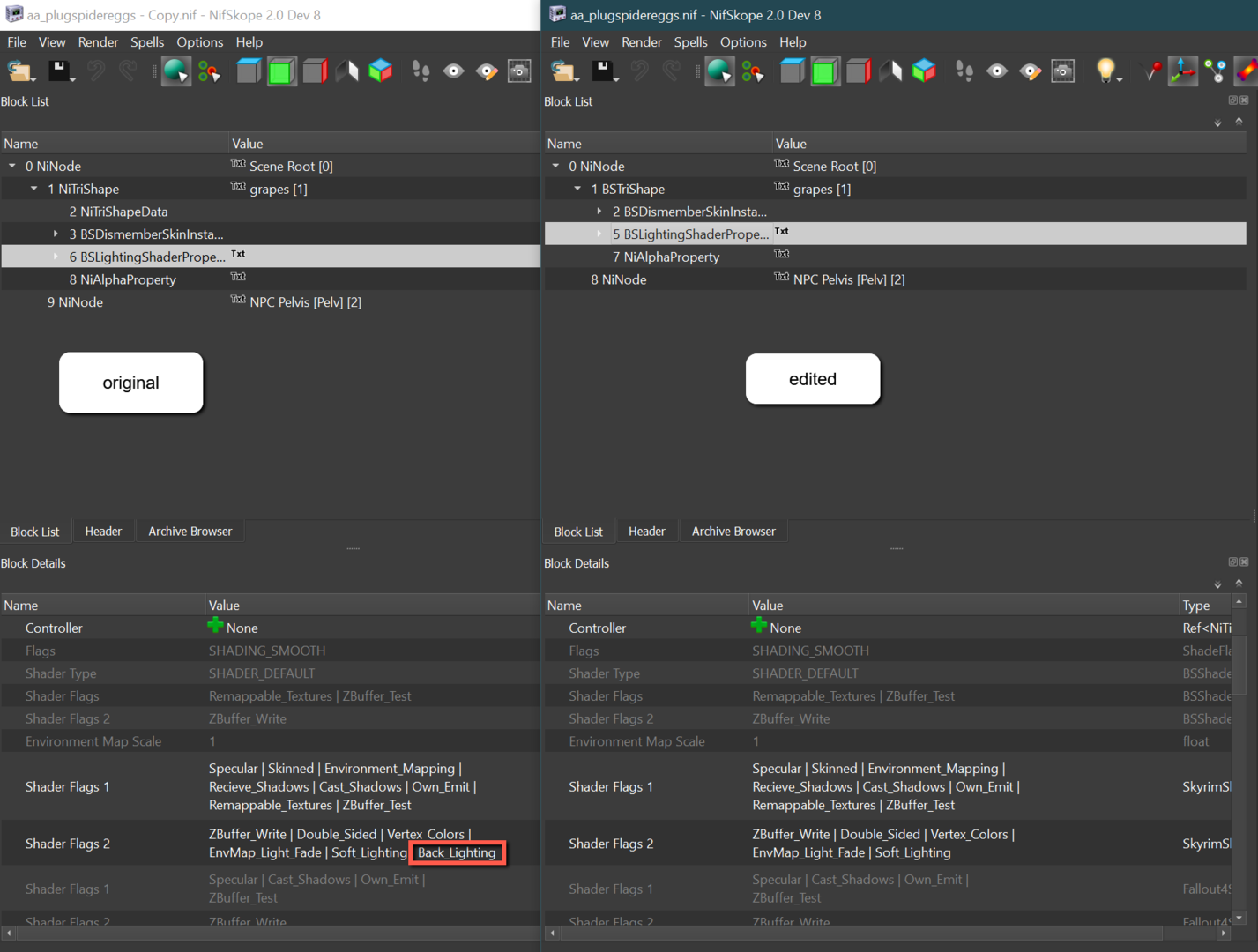Select 8 NiAlphaProperty row in Copy.nif window

pos(270,279)
